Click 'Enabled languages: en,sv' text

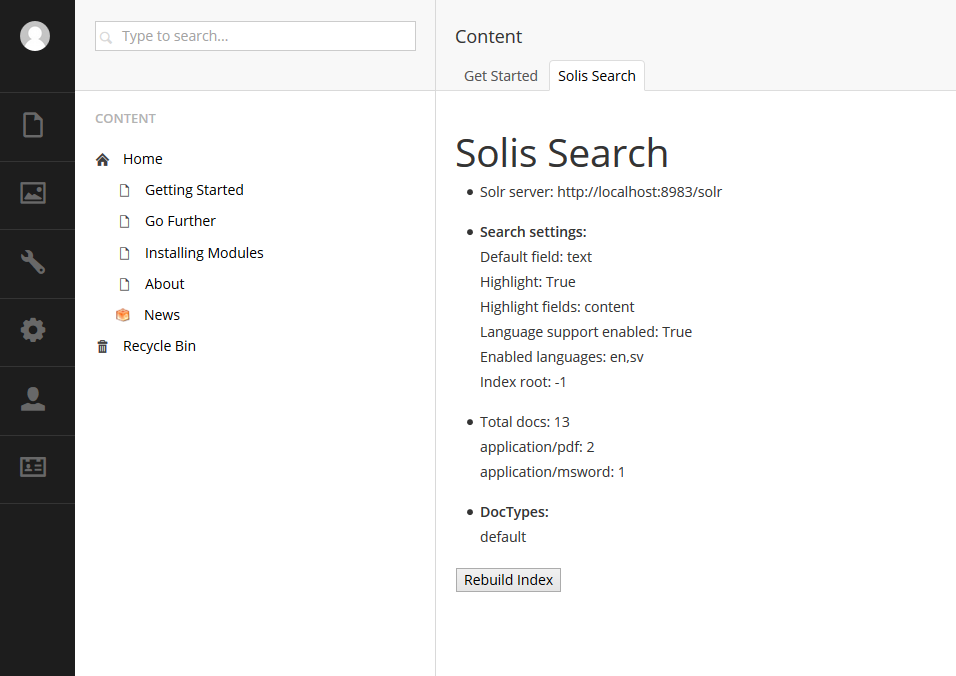(562, 357)
